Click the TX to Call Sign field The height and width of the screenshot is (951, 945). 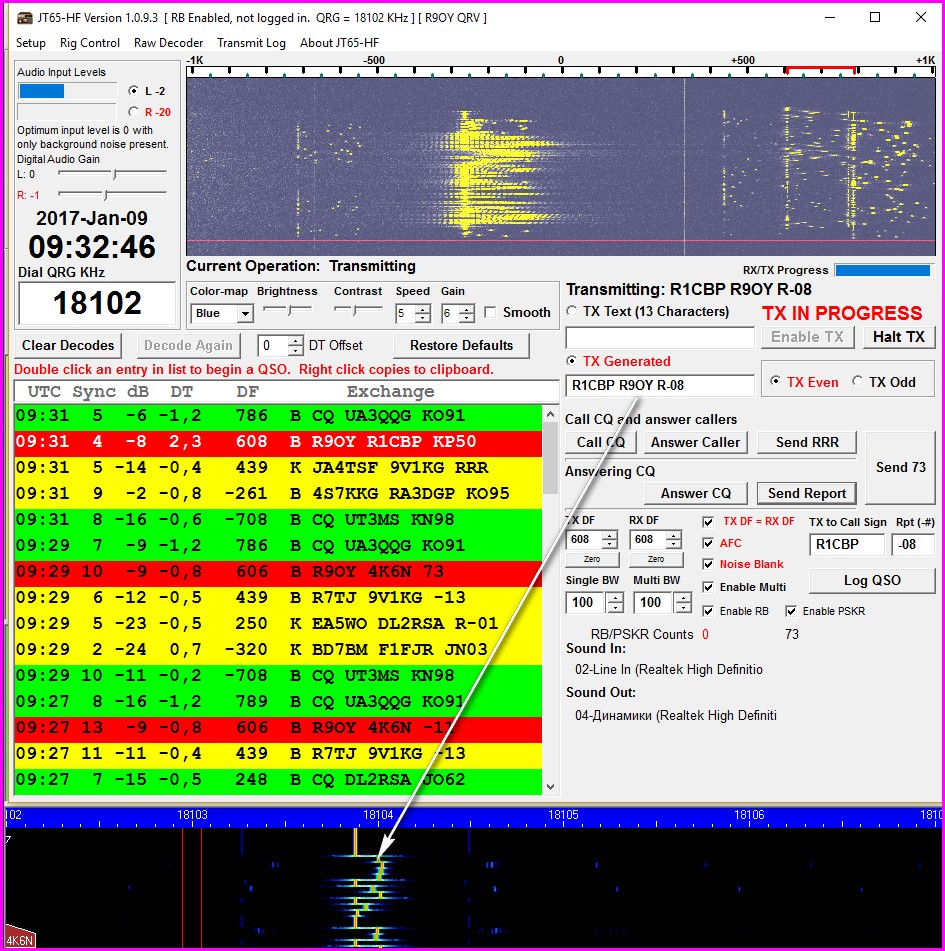[846, 545]
